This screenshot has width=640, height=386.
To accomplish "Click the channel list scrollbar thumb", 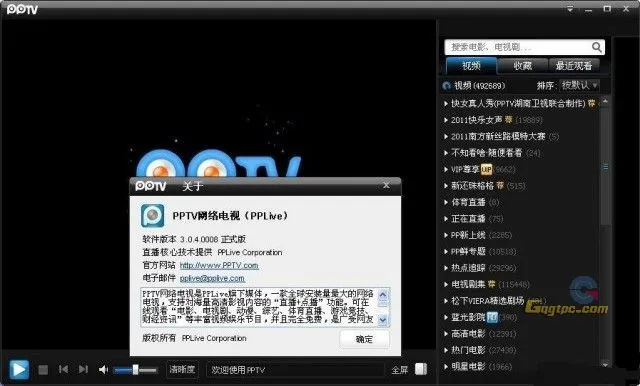I will 605,167.
